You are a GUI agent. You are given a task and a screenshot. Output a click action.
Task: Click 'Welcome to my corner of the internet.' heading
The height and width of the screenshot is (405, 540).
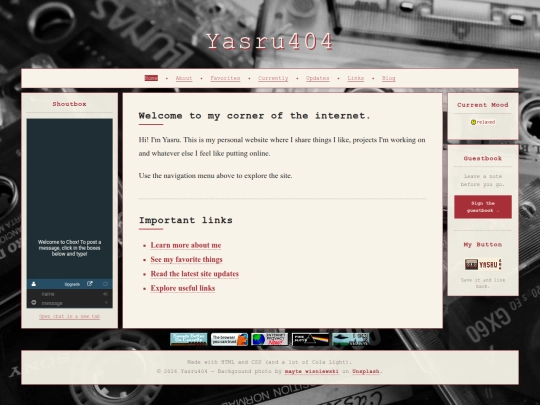[255, 116]
